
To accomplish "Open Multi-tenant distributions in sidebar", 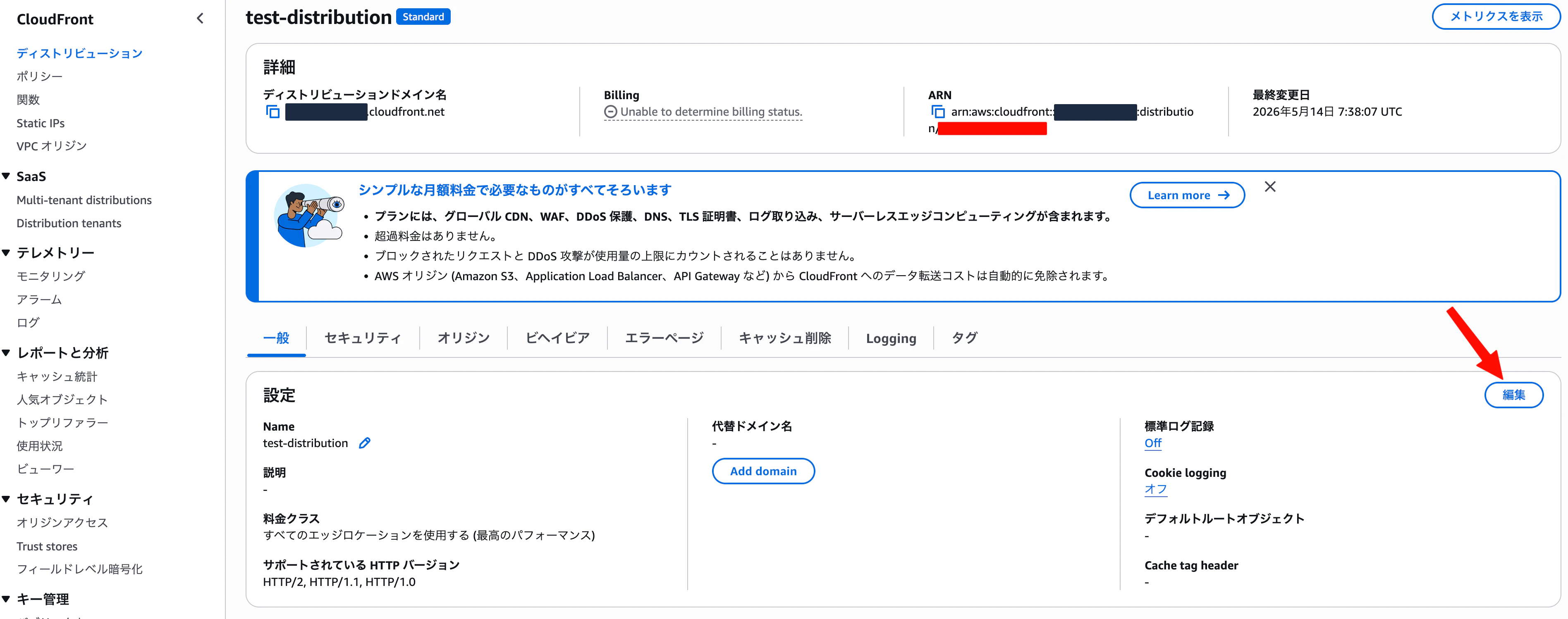I will click(x=84, y=200).
